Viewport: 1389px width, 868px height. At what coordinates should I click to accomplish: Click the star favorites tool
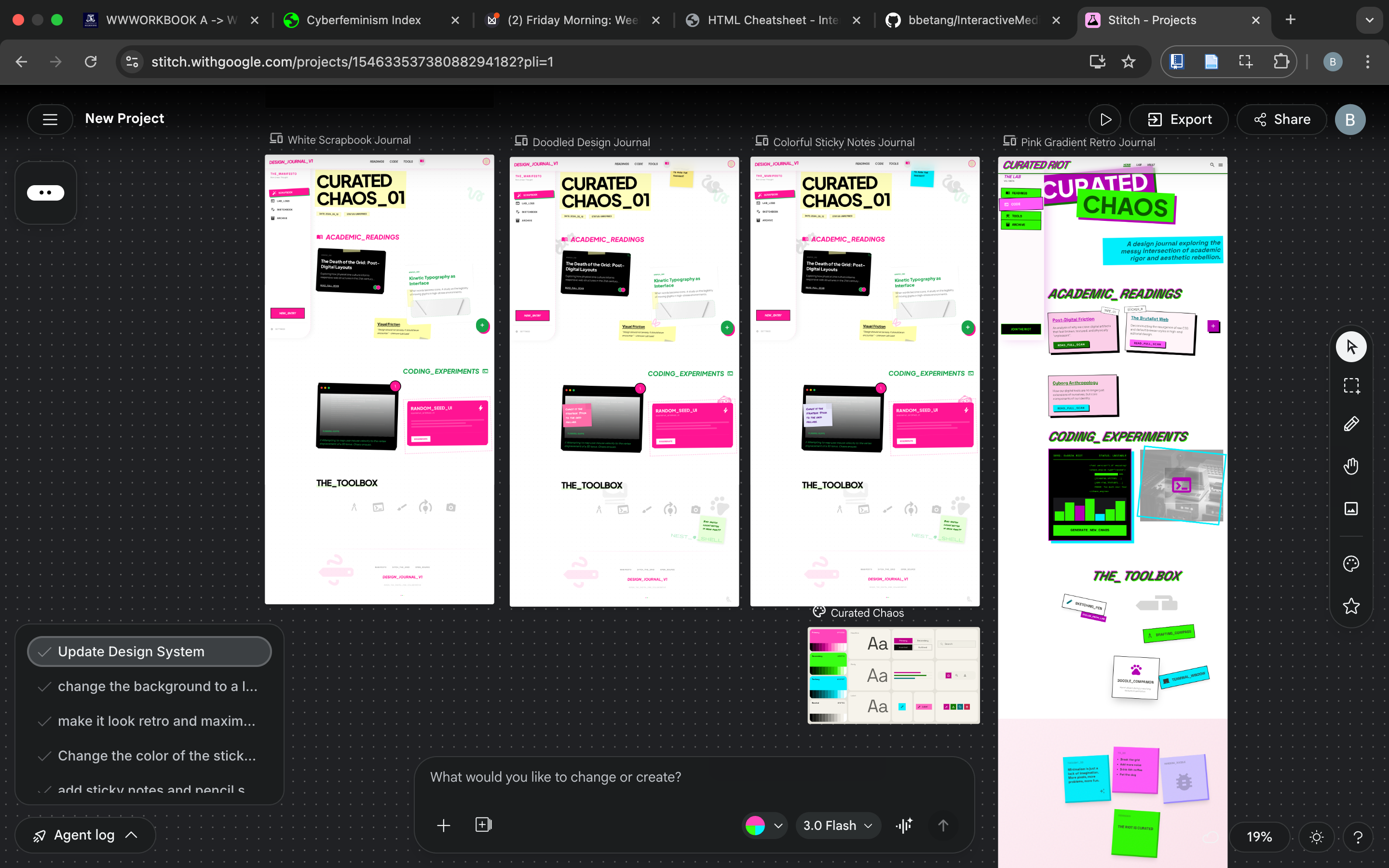[x=1350, y=606]
